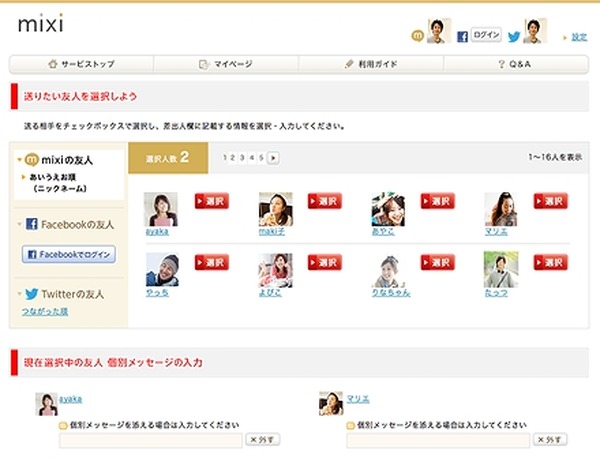The width and height of the screenshot is (600, 469).
Task: Open the ayaka link in the selected friends section
Action: (x=70, y=399)
